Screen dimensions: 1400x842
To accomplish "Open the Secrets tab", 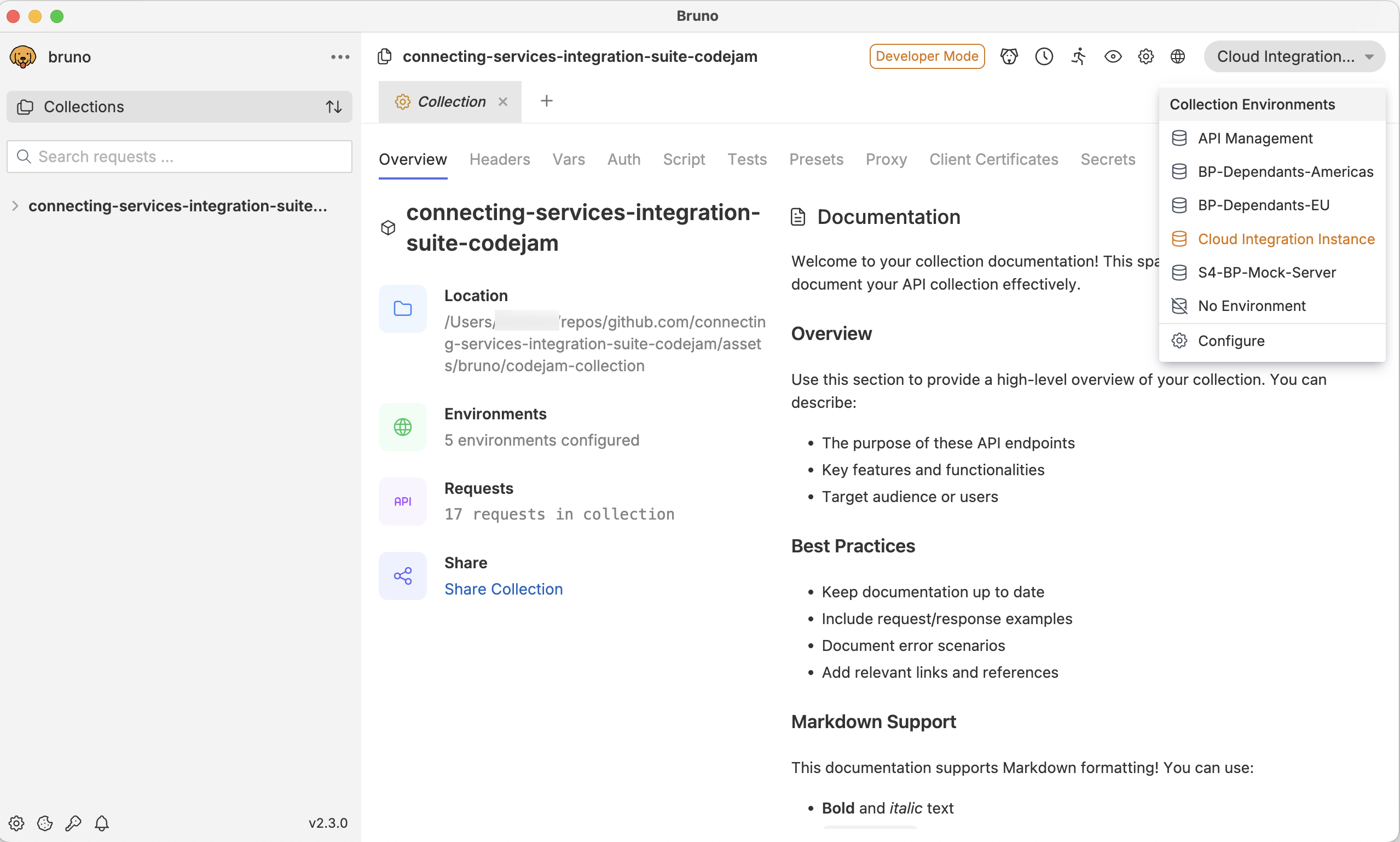I will (1107, 159).
